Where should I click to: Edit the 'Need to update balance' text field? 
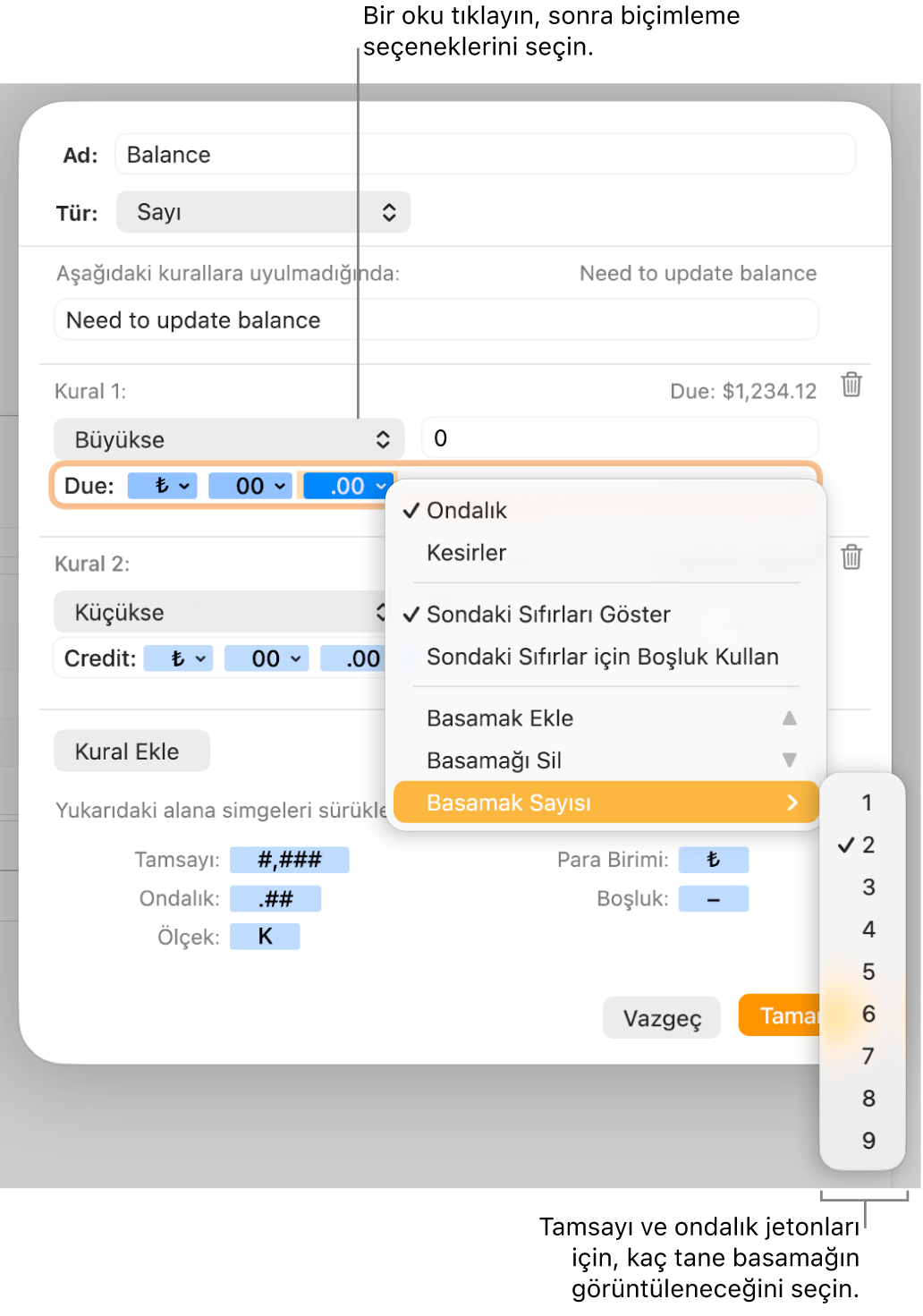coord(436,320)
